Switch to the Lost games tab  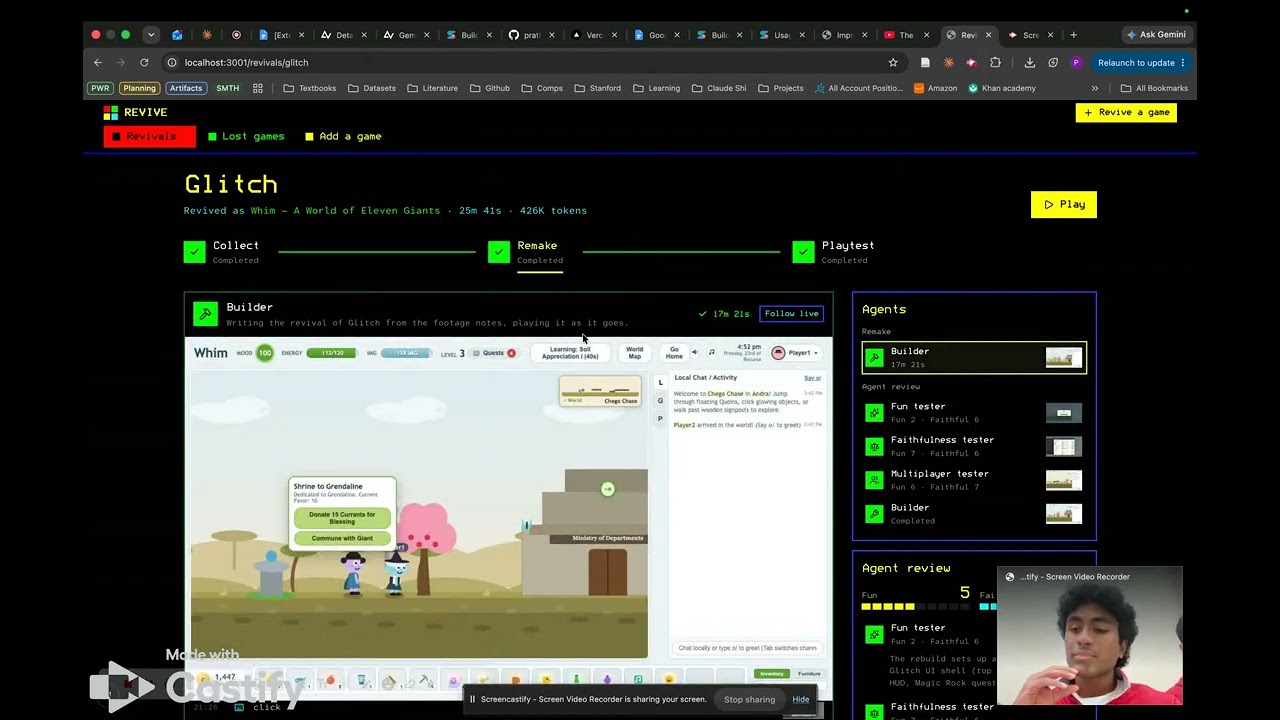click(x=246, y=136)
